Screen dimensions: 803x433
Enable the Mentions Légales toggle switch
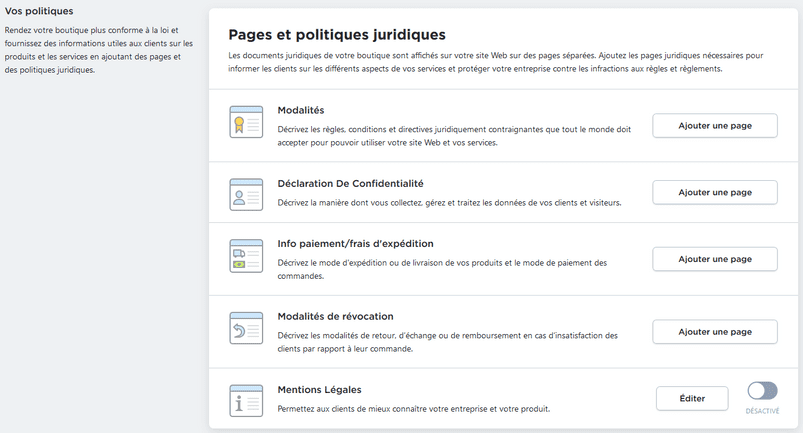[763, 391]
